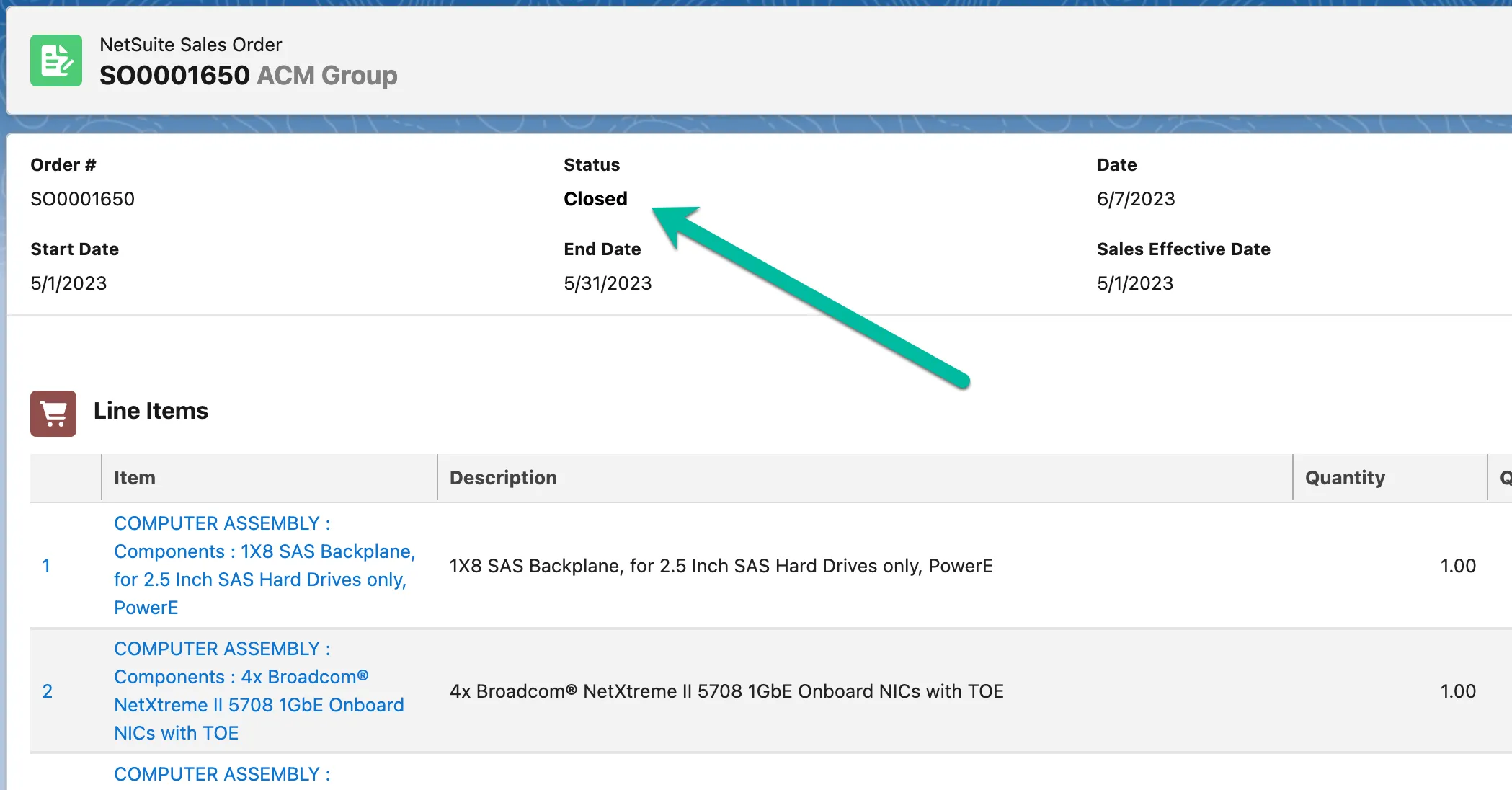Viewport: 1512px width, 790px height.
Task: Click the Line Items section heading
Action: [x=151, y=411]
